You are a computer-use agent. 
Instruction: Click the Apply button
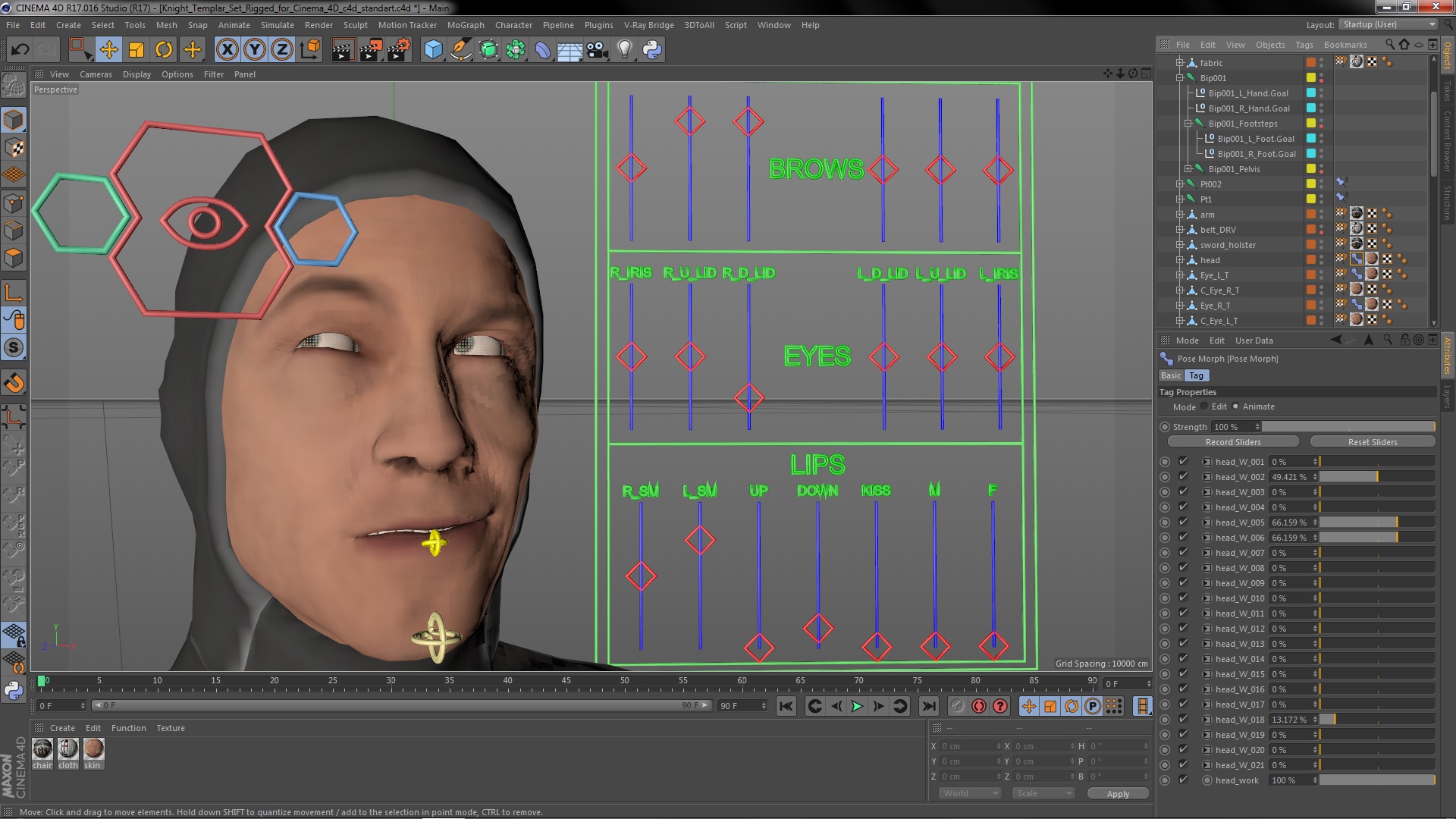1117,793
